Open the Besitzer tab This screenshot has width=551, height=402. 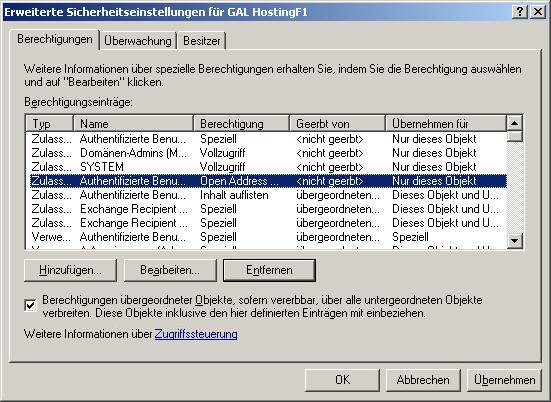(202, 41)
